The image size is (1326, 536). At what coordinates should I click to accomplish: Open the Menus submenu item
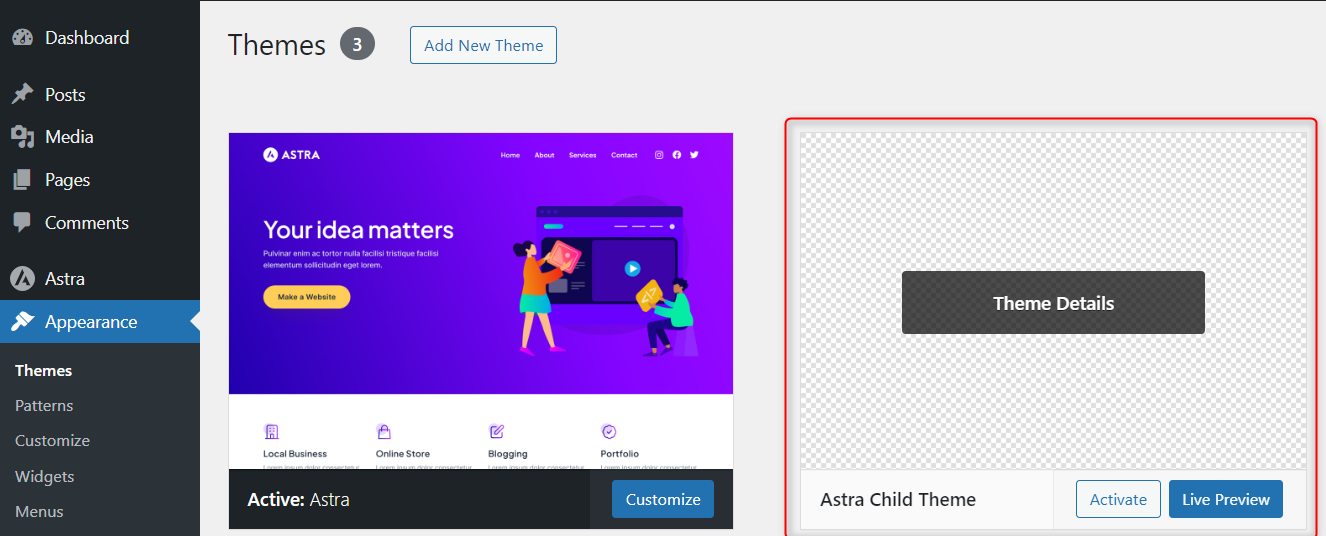[39, 511]
